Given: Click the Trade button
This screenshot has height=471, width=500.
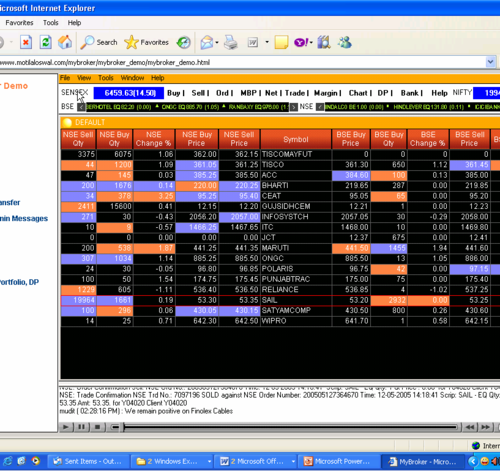Looking at the screenshot, I should coord(295,93).
